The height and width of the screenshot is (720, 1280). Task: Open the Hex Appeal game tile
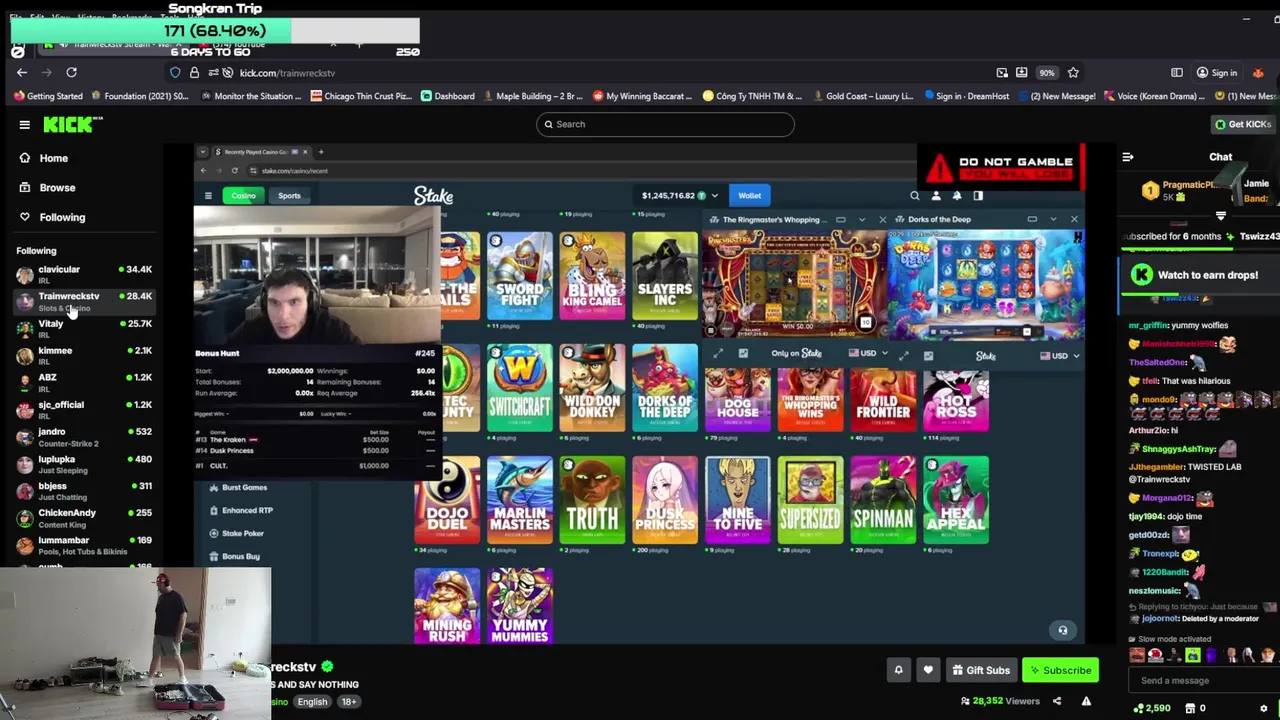[x=956, y=500]
